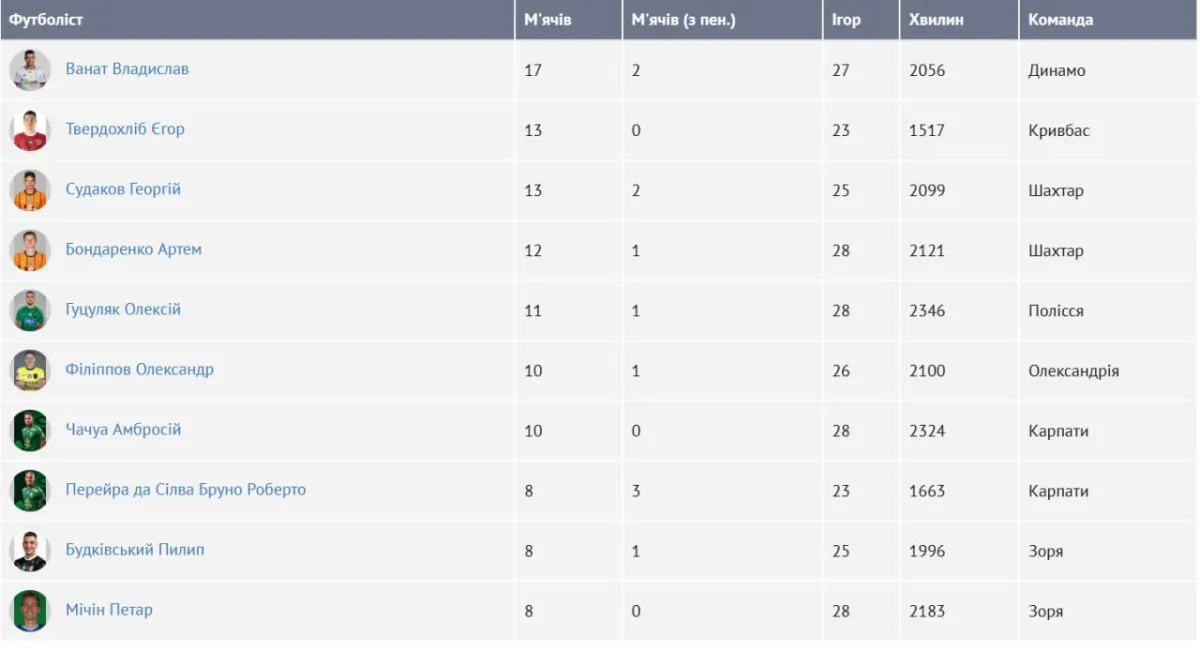Open Ванат Владислав player profile link
Screen dimensions: 1200x651
(x=127, y=69)
